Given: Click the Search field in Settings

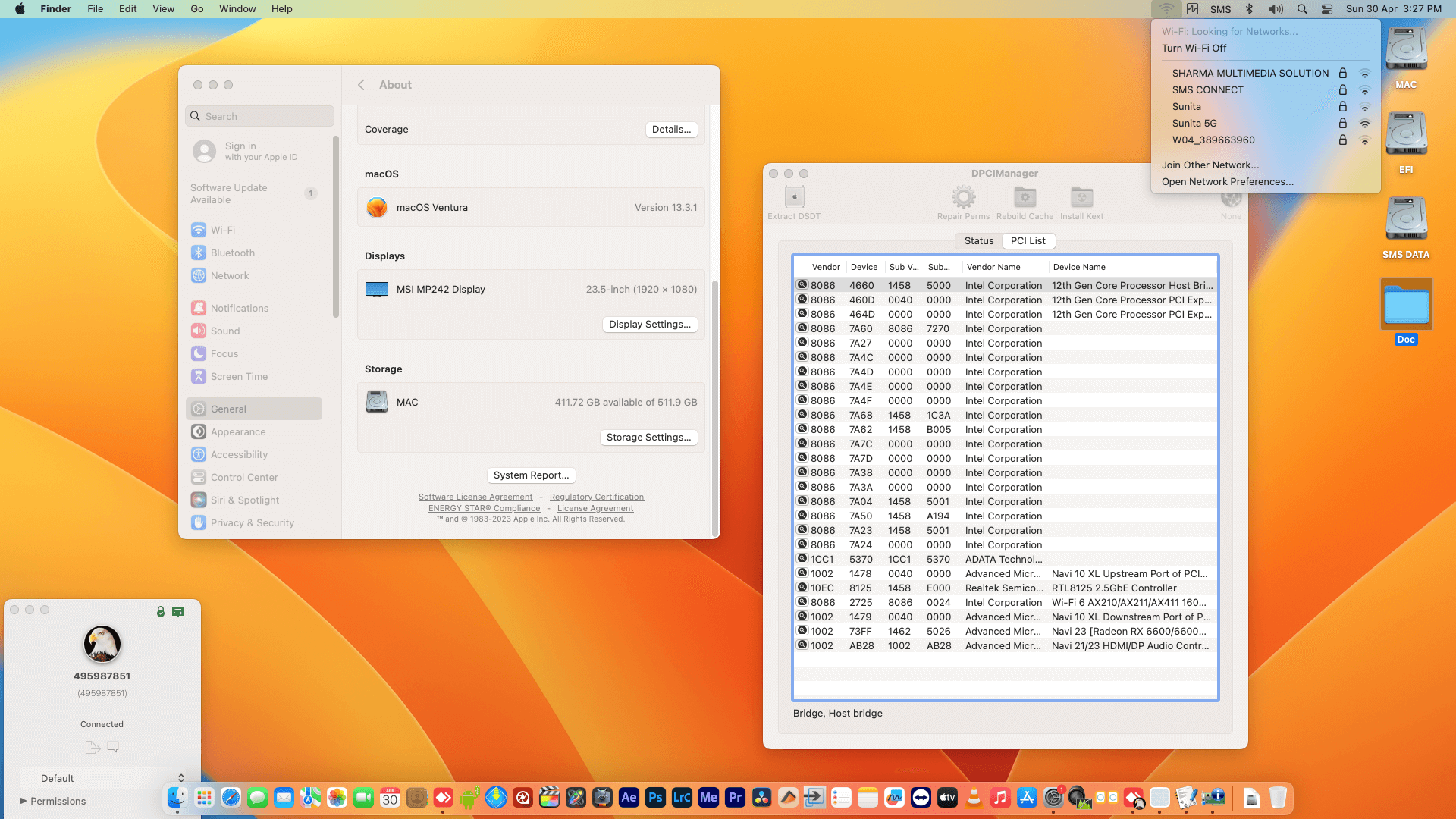Looking at the screenshot, I should (259, 116).
